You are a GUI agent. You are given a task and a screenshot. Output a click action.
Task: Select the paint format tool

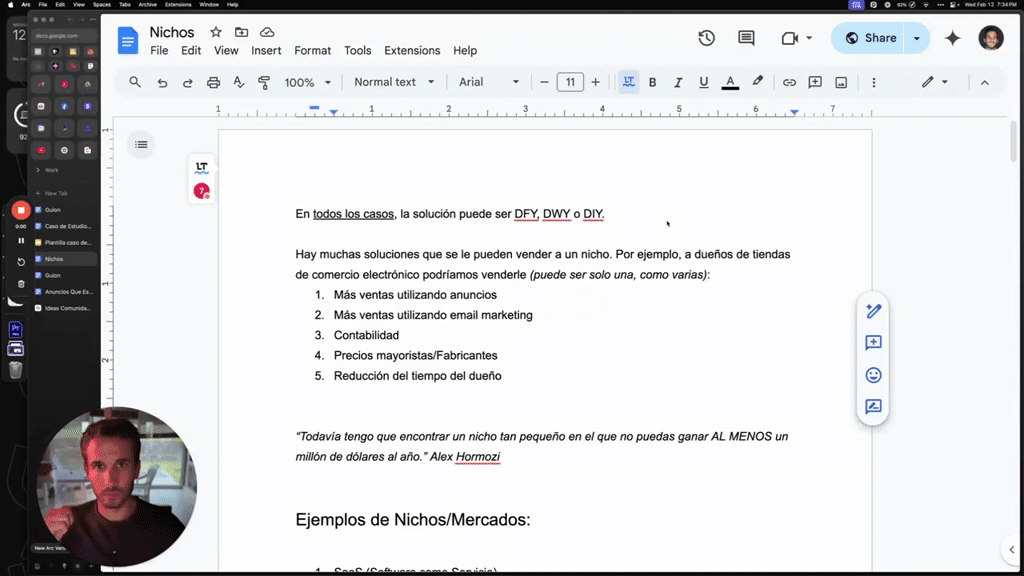tap(264, 82)
